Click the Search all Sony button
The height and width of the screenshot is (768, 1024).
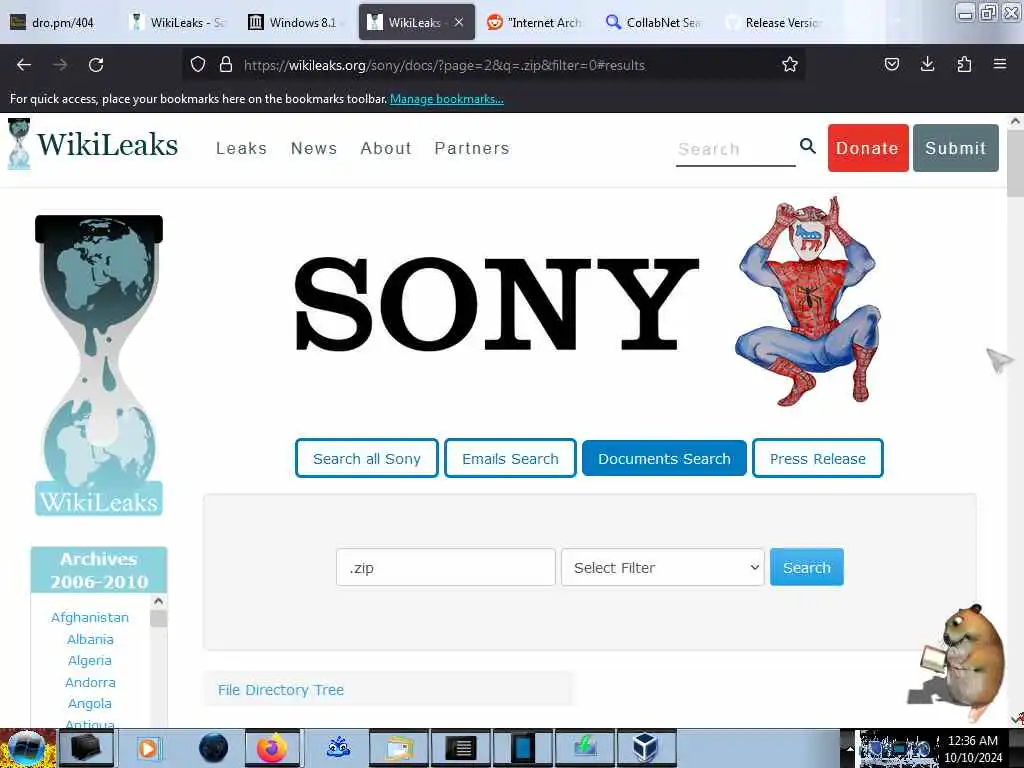tap(366, 458)
